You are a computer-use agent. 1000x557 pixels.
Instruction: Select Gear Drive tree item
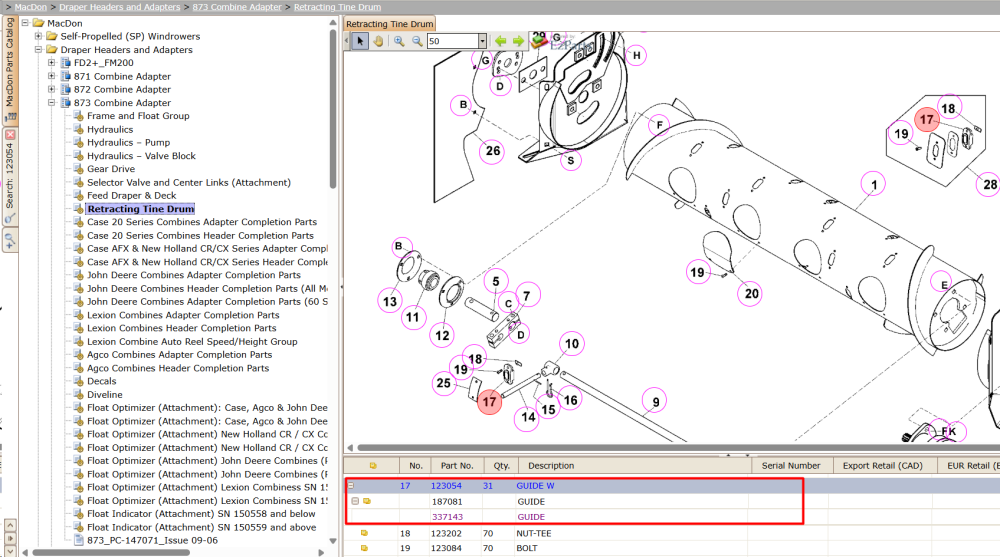(x=111, y=169)
